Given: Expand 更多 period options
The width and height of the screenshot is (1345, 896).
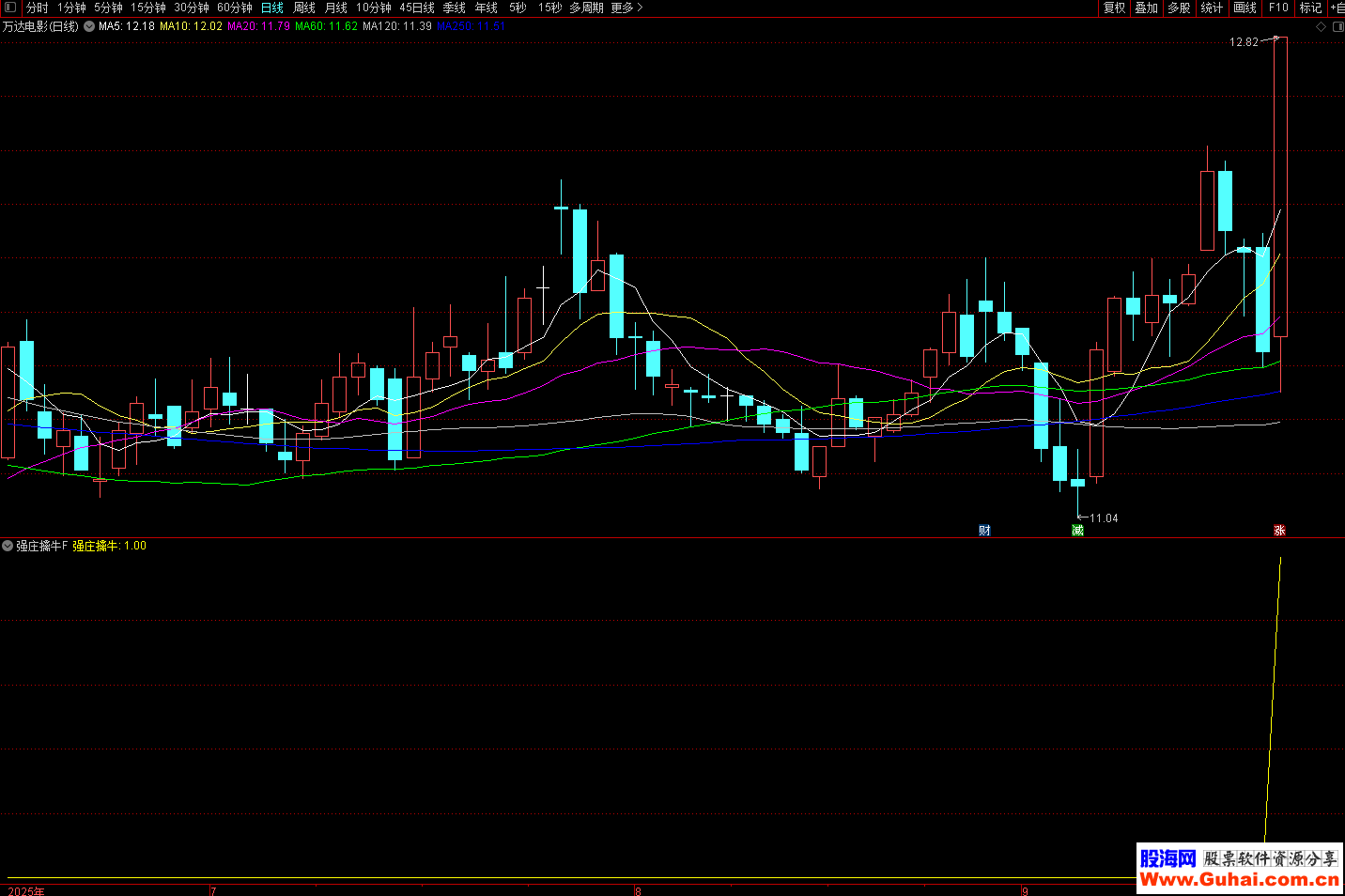Looking at the screenshot, I should pos(626,8).
